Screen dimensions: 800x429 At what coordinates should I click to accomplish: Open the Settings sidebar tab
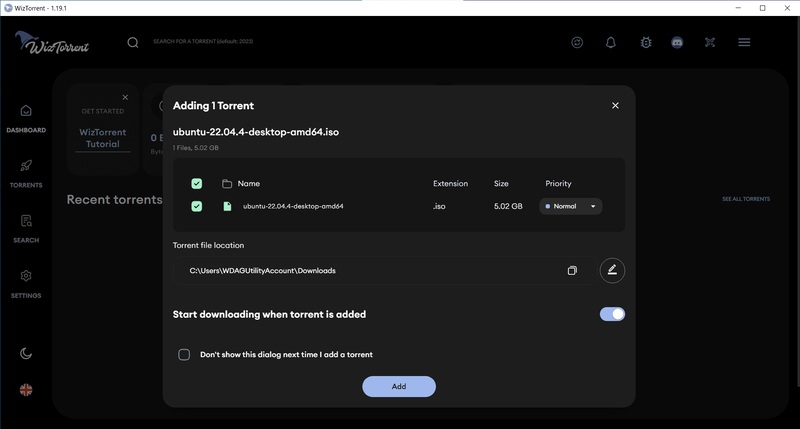click(26, 283)
